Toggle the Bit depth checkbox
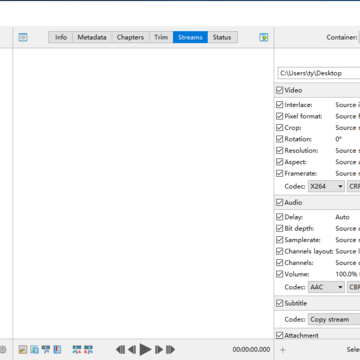The width and height of the screenshot is (360, 360). 279,228
